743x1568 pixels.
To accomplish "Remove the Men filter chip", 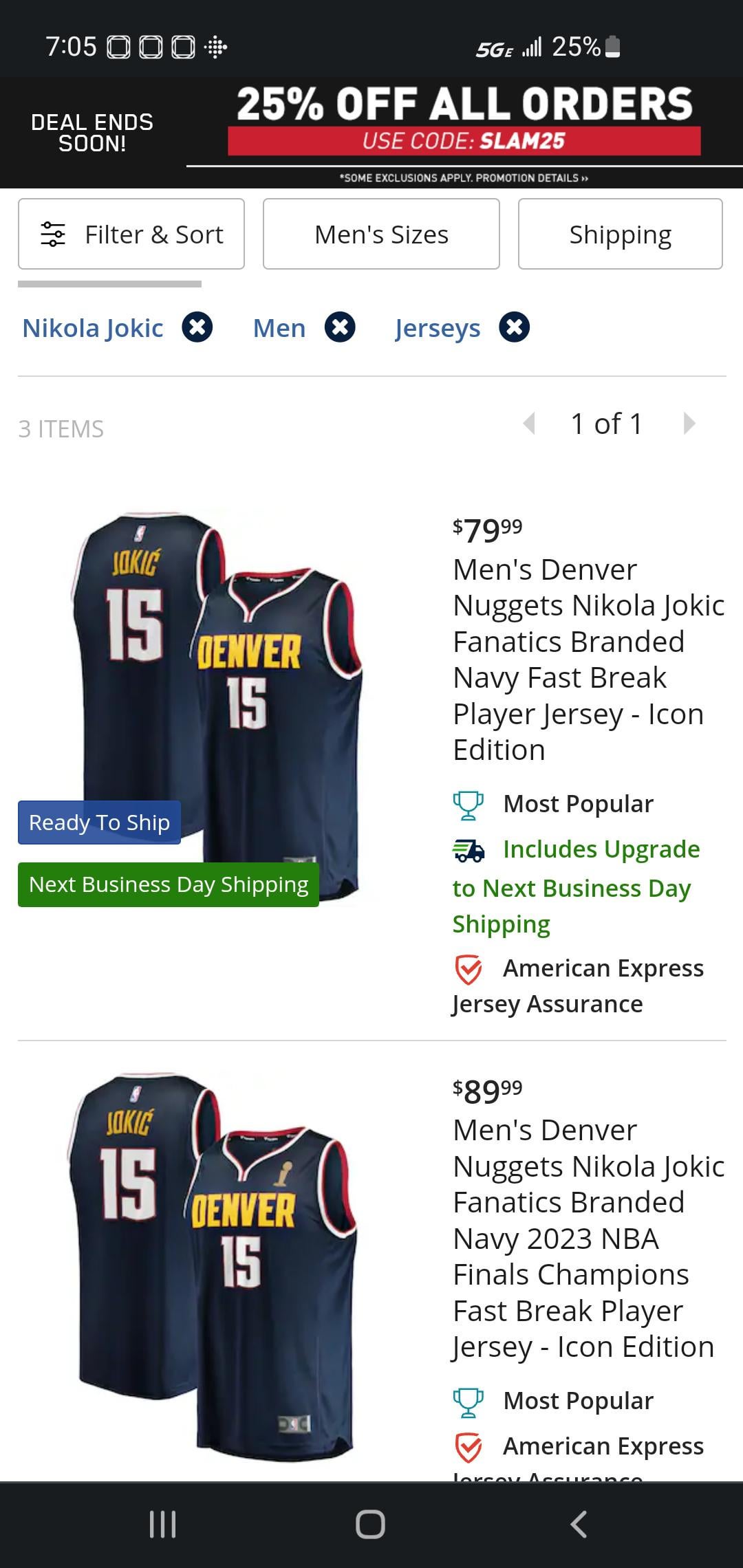I will [340, 327].
